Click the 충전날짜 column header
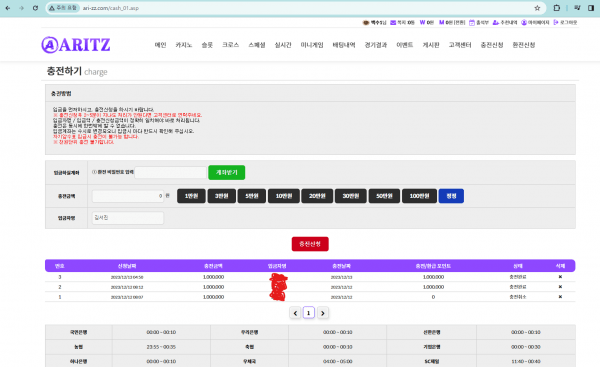 tap(341, 266)
